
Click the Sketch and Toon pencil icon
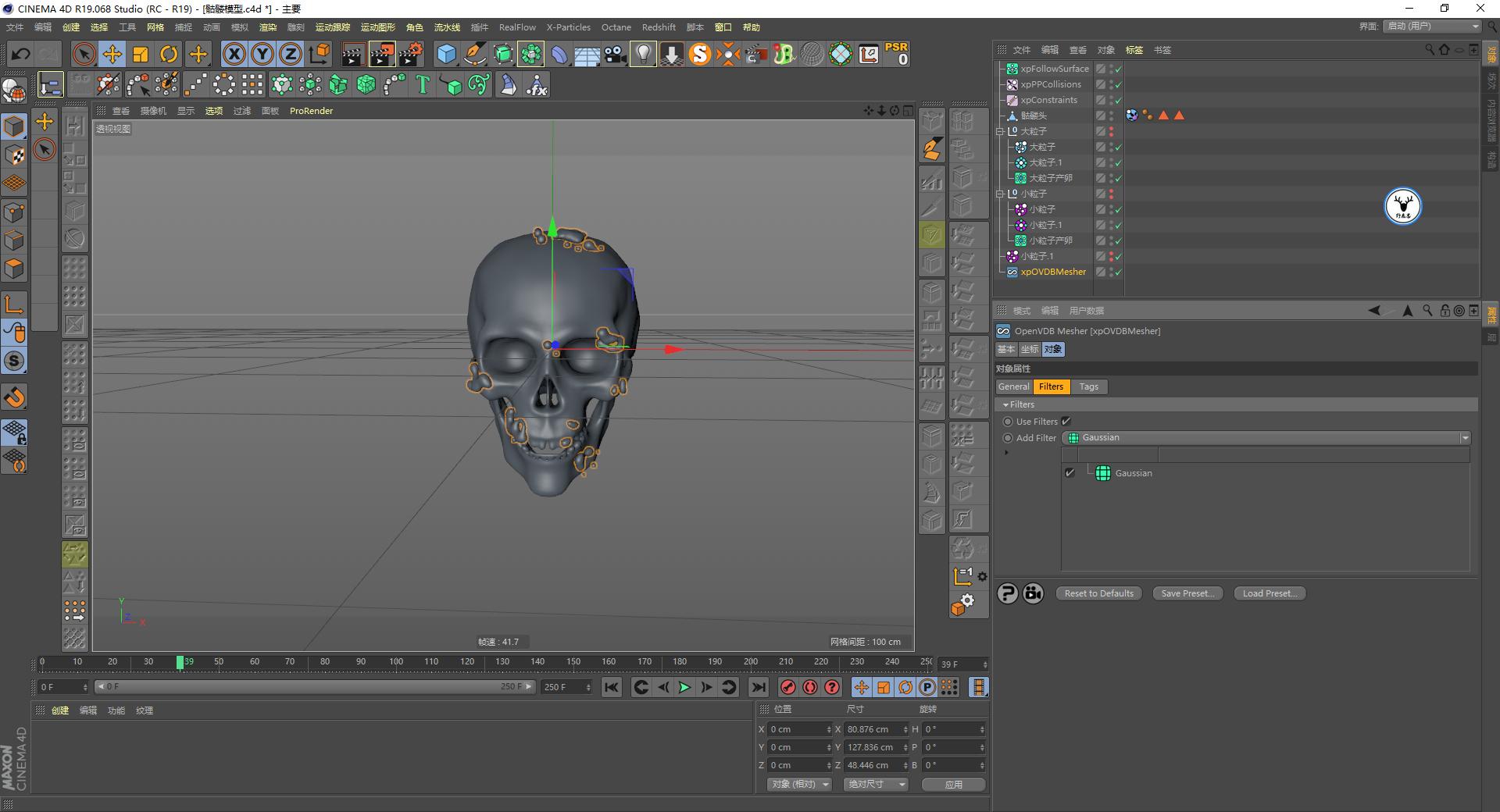[x=475, y=55]
